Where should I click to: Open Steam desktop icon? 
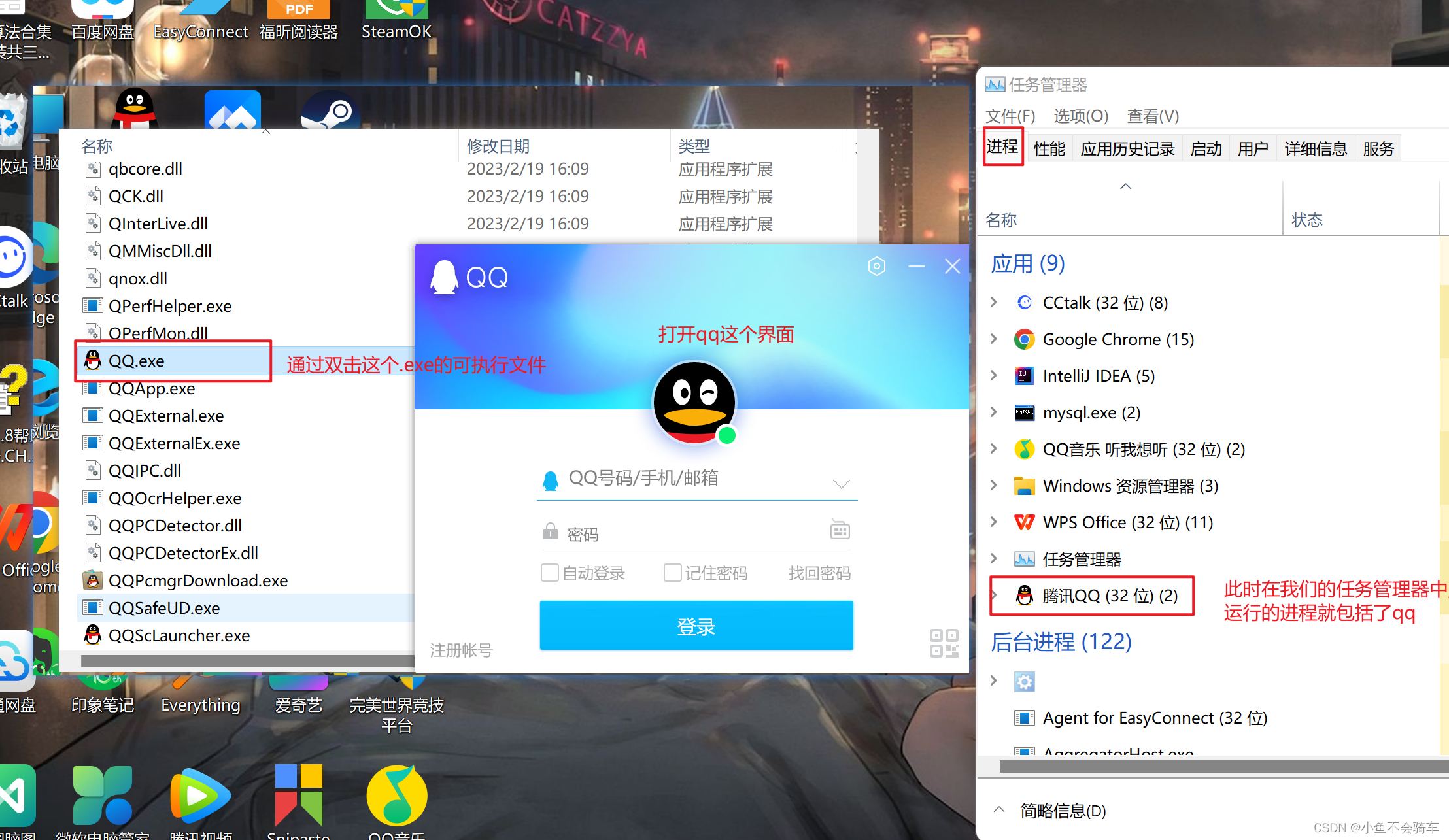tap(330, 110)
